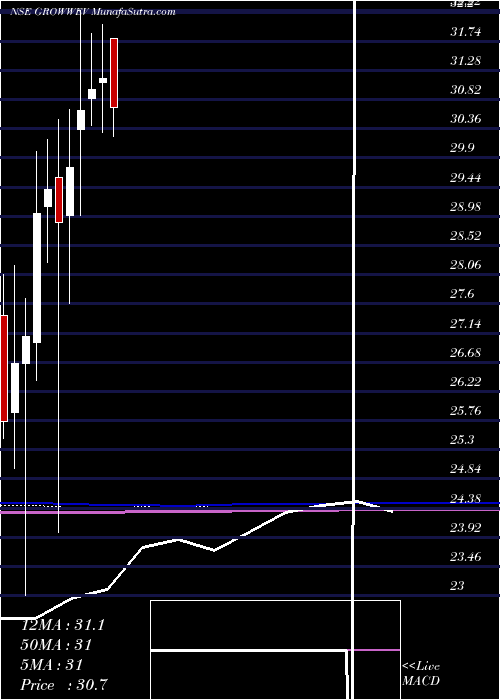Click the 30.36 price axis label
The height and width of the screenshot is (700, 500).
(x=466, y=119)
